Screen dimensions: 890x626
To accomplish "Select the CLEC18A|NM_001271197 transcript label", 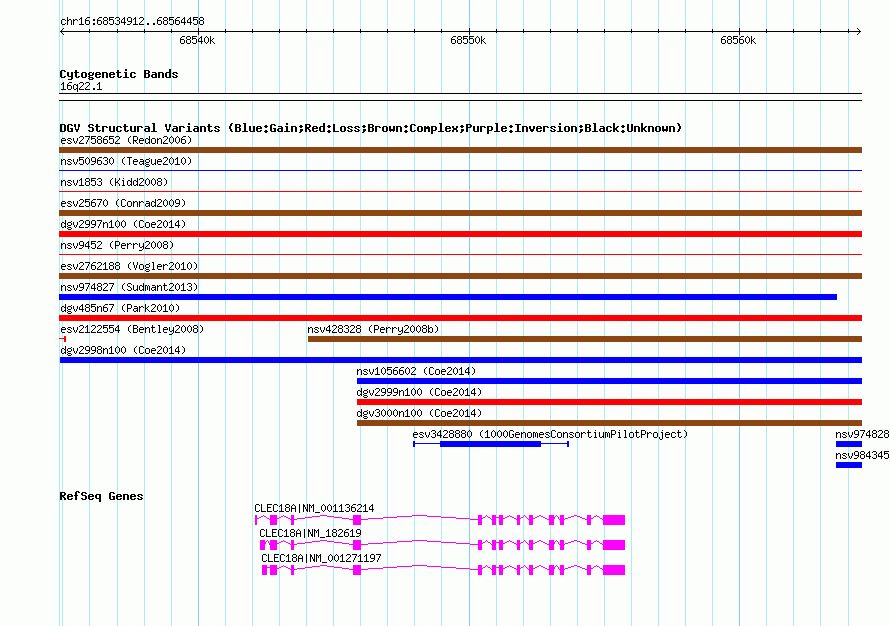I will 321,558.
